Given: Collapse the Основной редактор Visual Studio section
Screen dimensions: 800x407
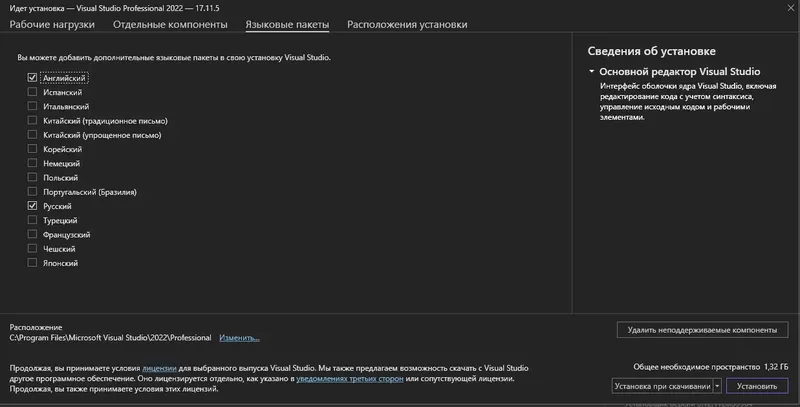Looking at the screenshot, I should [591, 72].
